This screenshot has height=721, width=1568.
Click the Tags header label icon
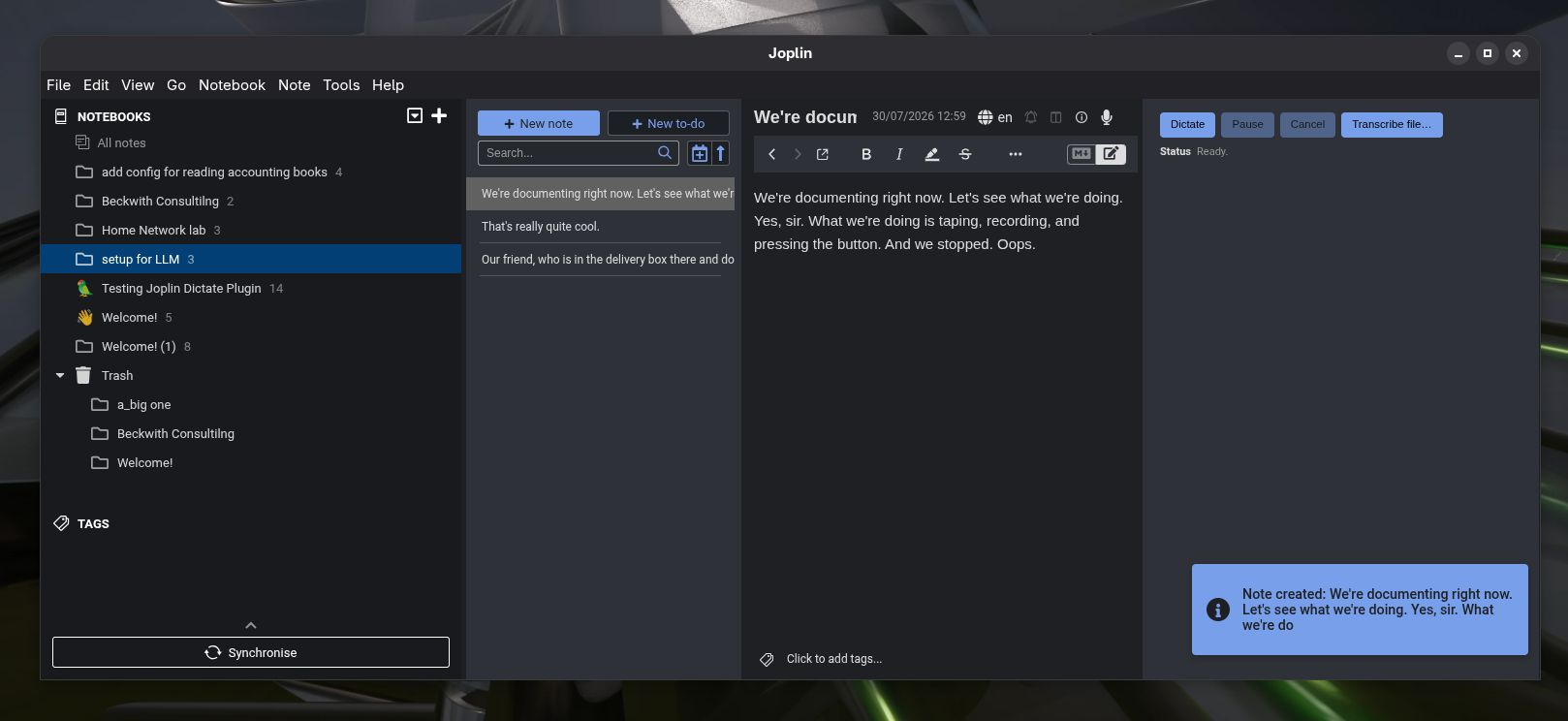tap(61, 523)
